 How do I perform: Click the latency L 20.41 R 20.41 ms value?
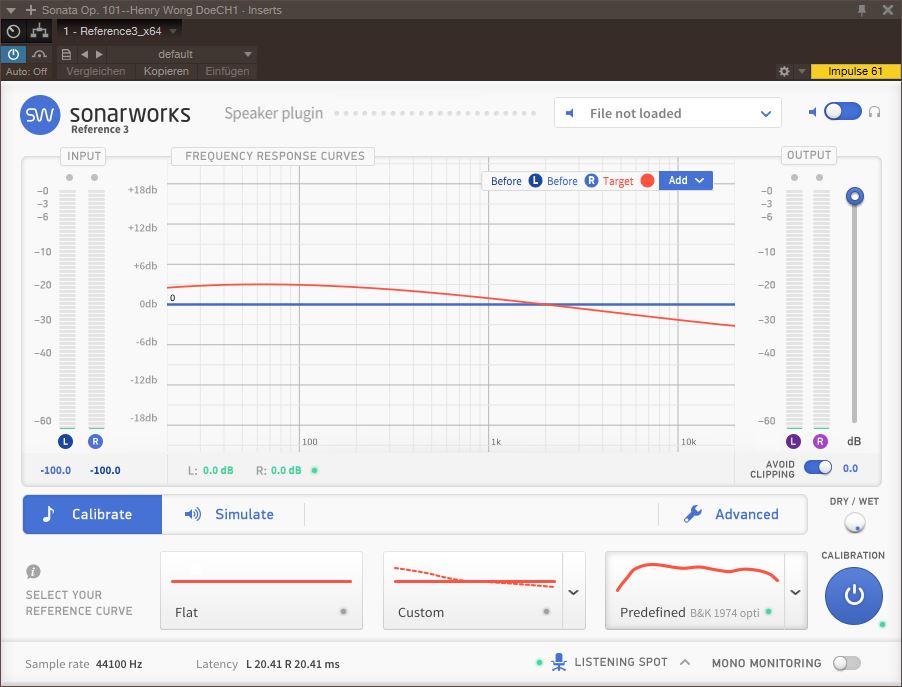pyautogui.click(x=293, y=664)
